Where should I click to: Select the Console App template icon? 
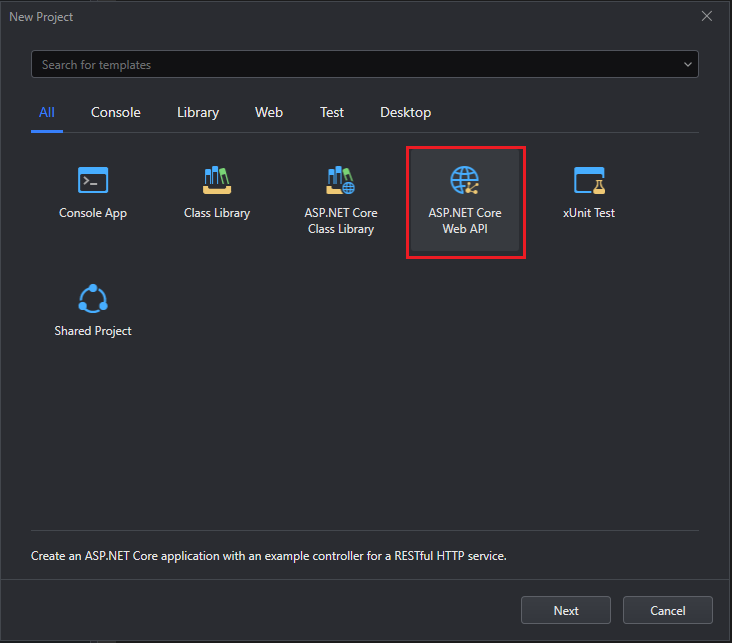pyautogui.click(x=93, y=180)
